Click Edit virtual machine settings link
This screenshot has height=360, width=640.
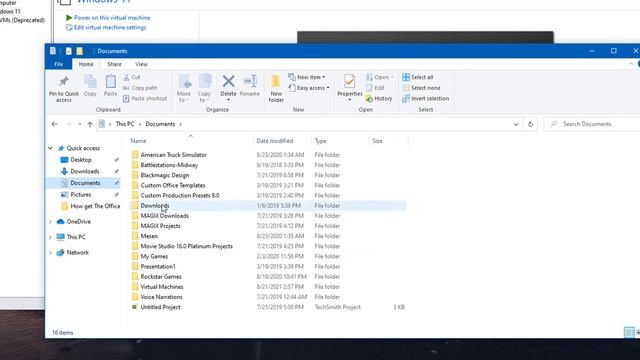(x=110, y=27)
